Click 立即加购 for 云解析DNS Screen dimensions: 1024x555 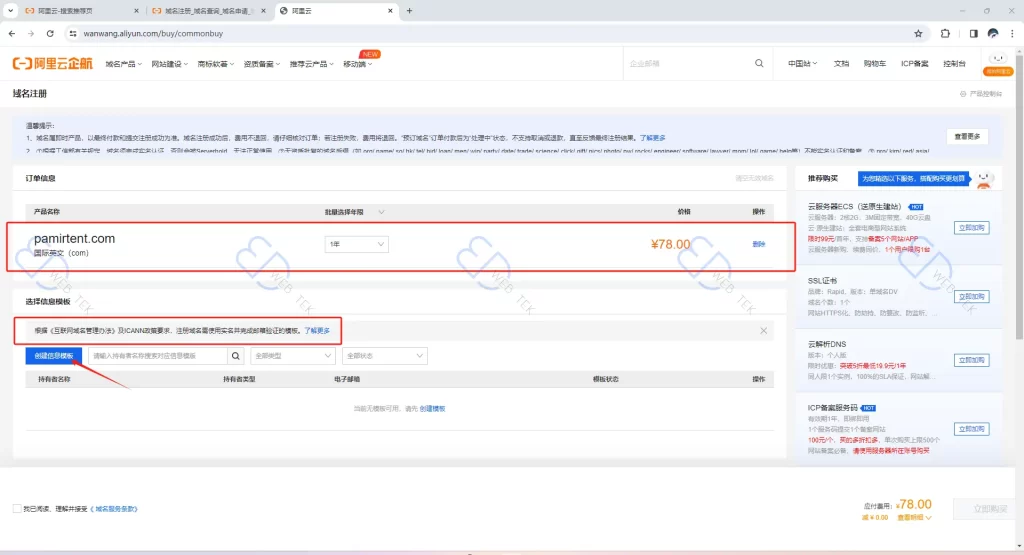(971, 360)
